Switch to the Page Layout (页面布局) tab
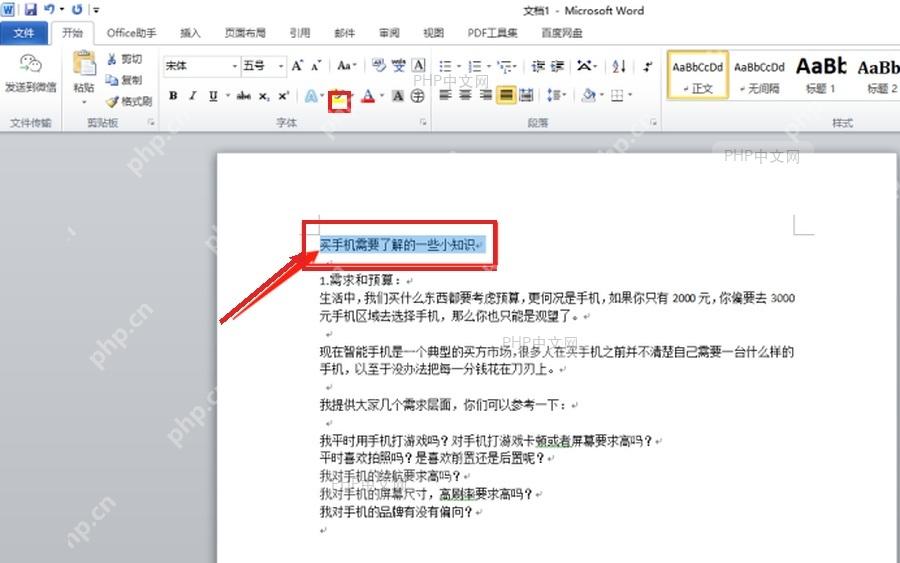Viewport: 900px width, 563px height. 245,33
